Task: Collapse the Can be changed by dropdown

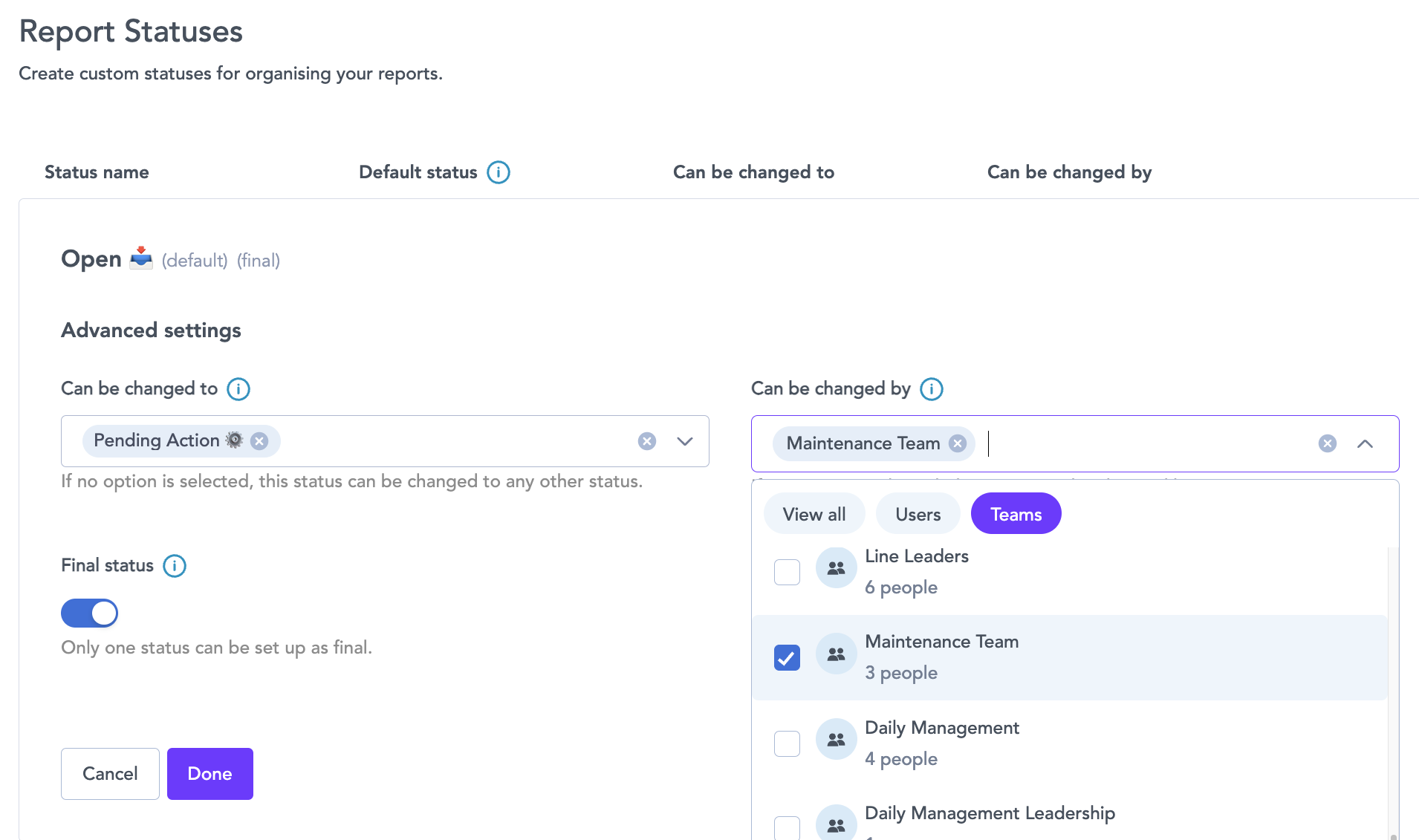Action: (1366, 443)
